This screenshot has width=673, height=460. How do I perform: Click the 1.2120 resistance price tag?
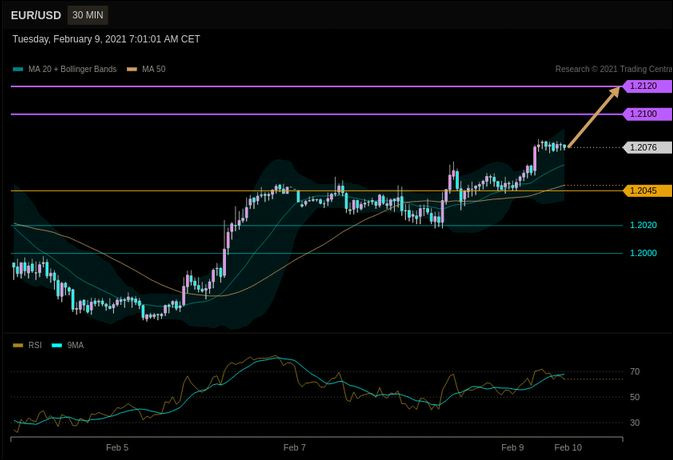pyautogui.click(x=647, y=86)
